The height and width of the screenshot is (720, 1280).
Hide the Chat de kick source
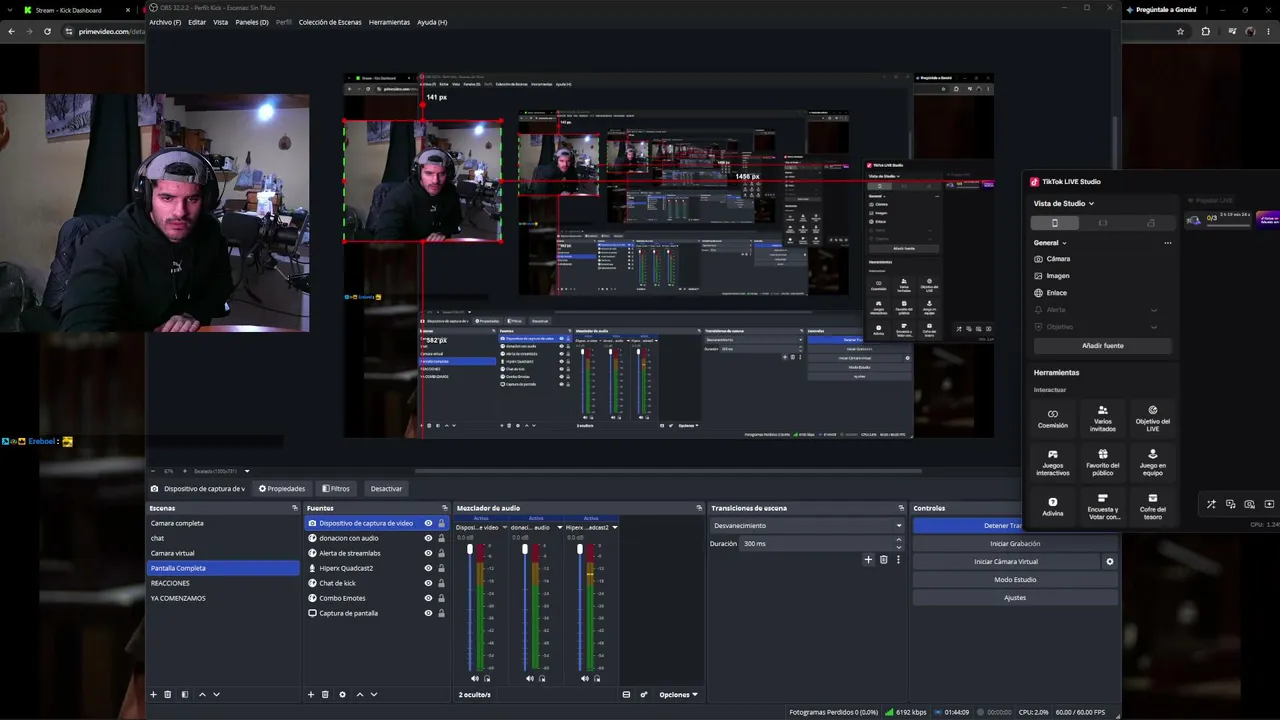pos(428,583)
